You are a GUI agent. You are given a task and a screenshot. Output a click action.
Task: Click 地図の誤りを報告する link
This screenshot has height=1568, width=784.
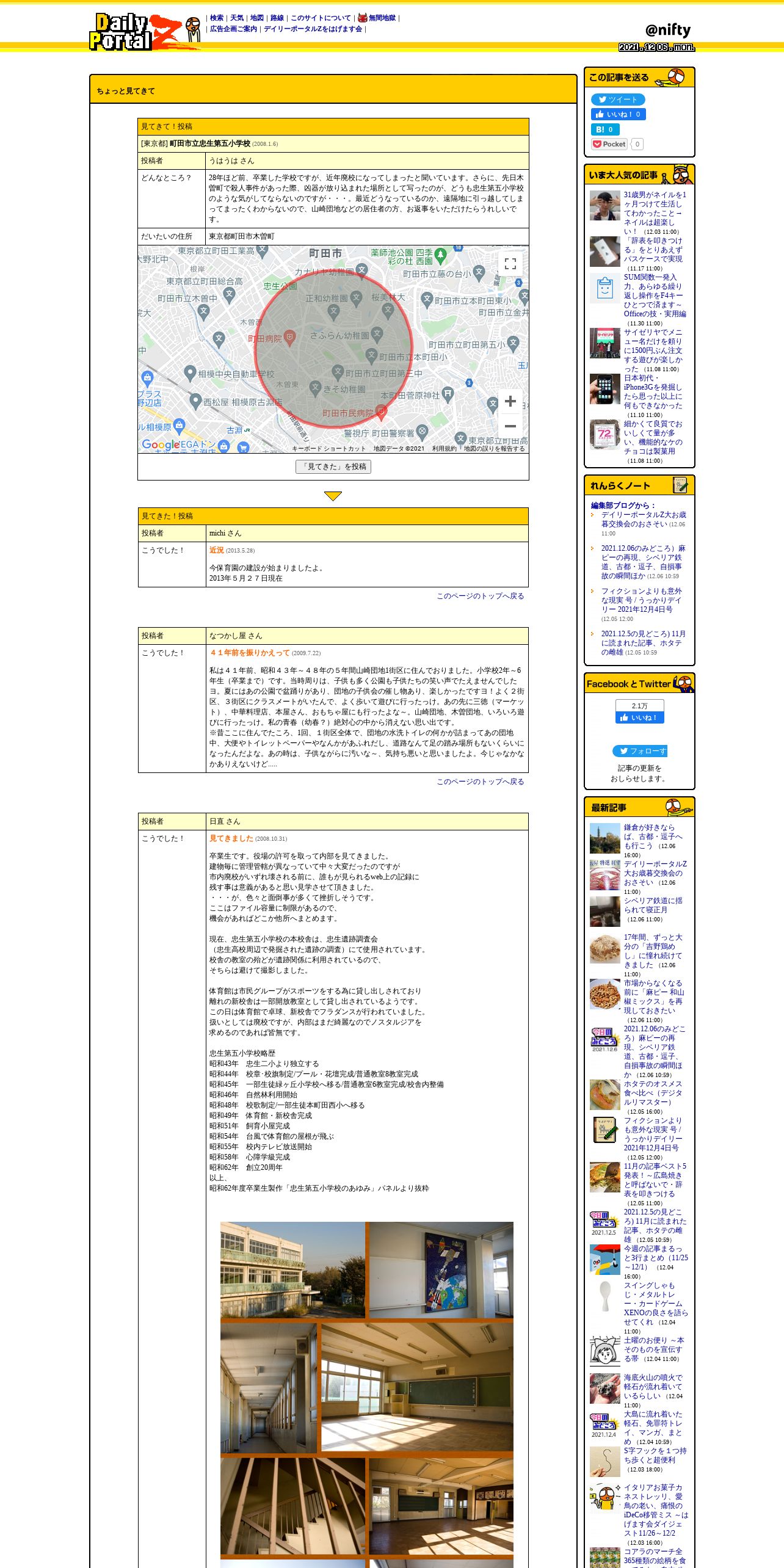tap(494, 448)
